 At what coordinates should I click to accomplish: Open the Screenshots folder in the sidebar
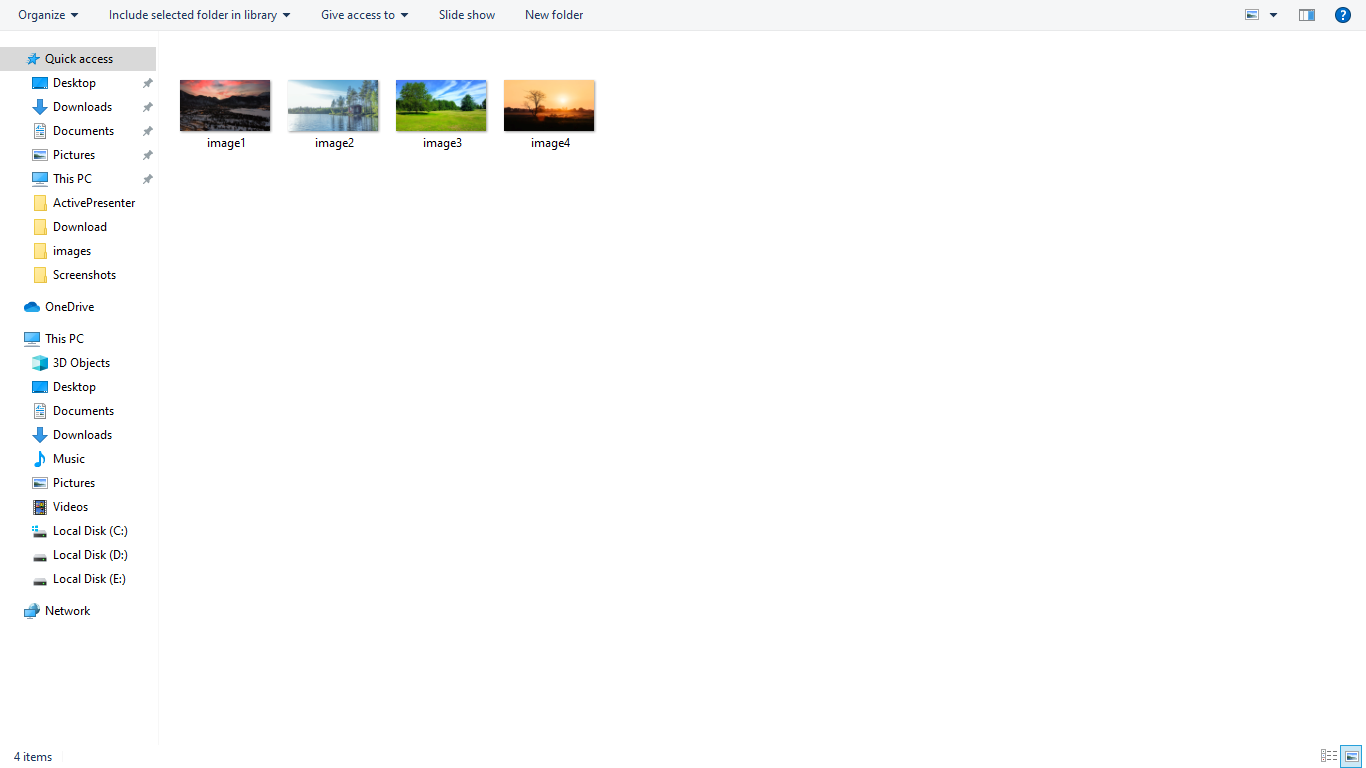83,274
